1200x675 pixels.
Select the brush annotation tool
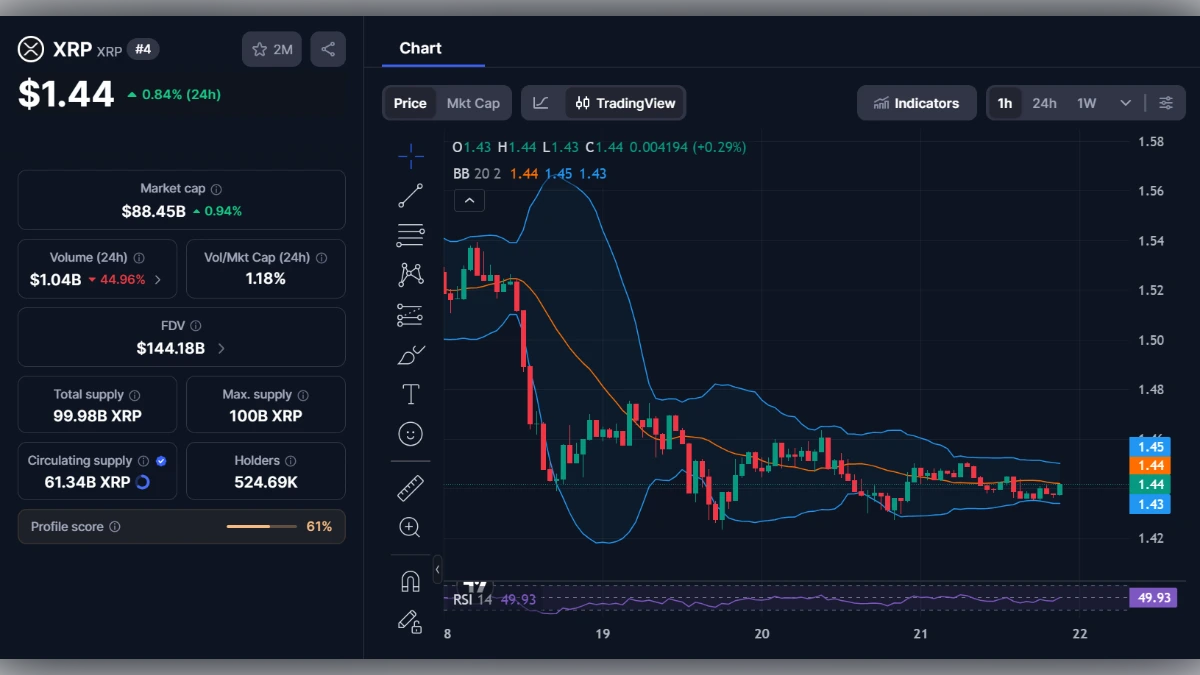410,354
